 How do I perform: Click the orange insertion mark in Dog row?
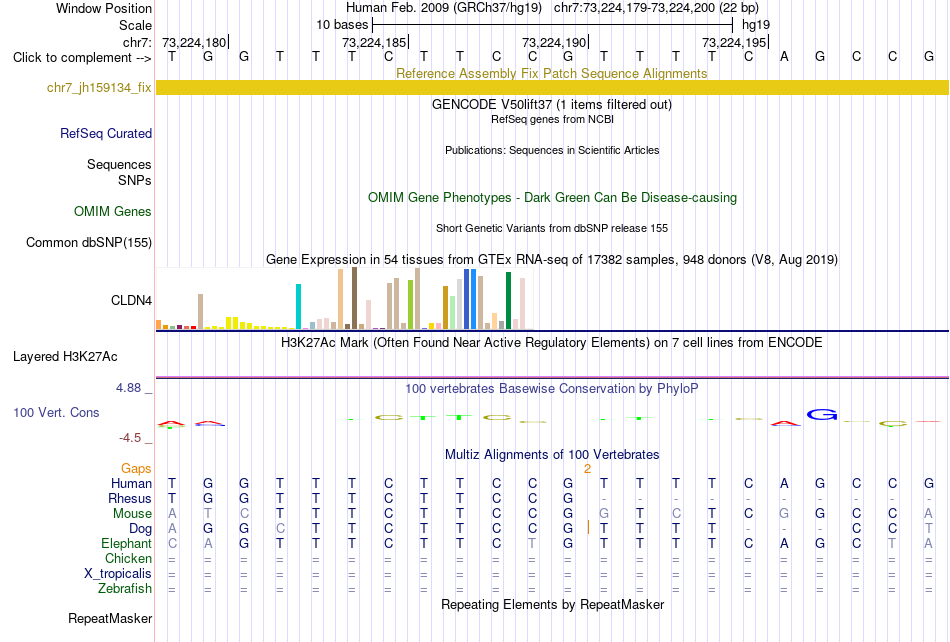(x=588, y=528)
